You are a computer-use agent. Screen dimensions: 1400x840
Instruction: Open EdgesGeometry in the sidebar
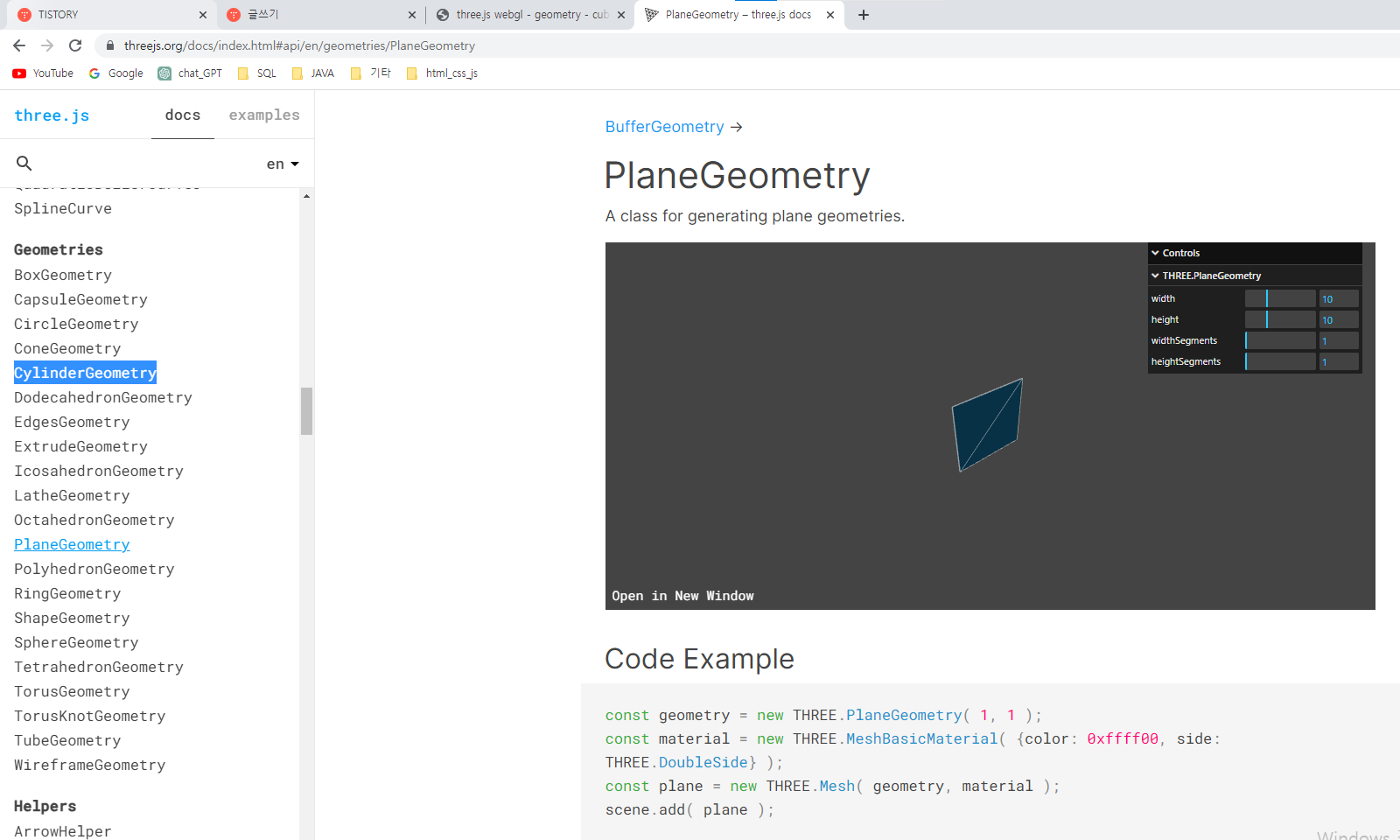coord(72,422)
